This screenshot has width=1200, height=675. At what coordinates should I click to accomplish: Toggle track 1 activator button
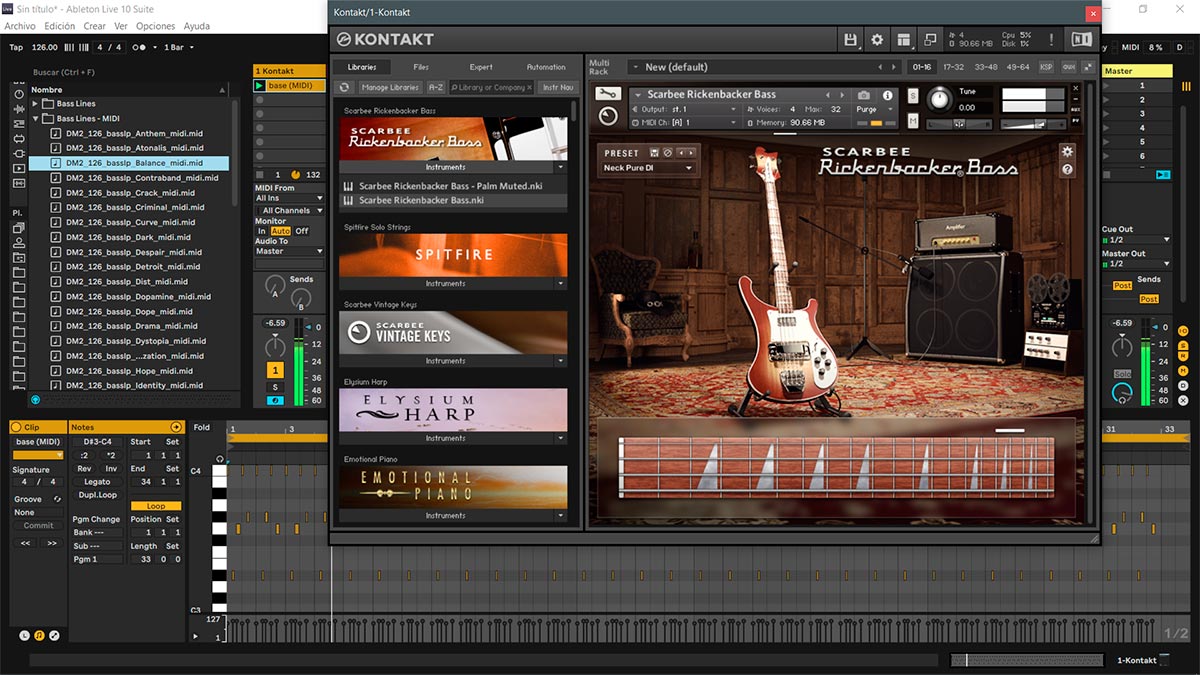275,370
